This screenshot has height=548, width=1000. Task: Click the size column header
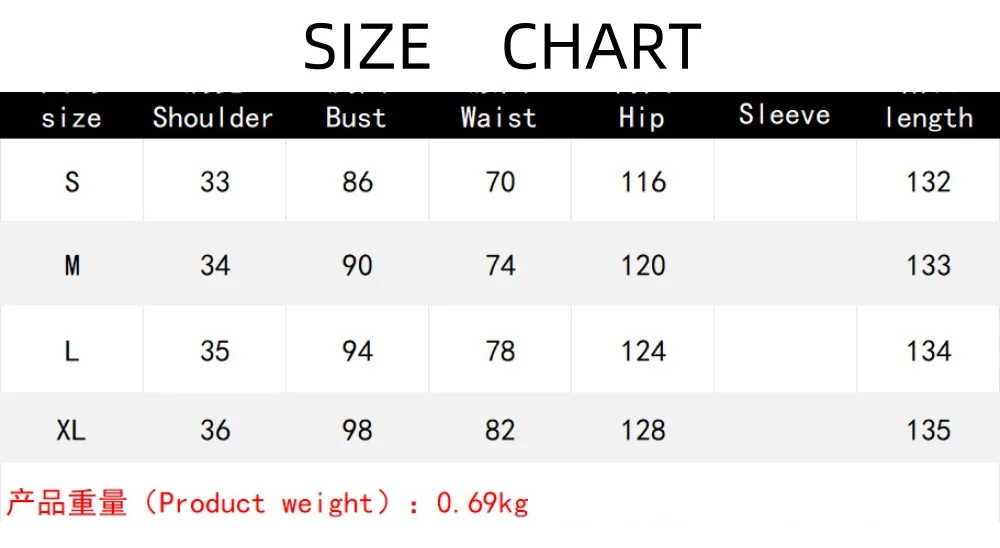tap(71, 118)
